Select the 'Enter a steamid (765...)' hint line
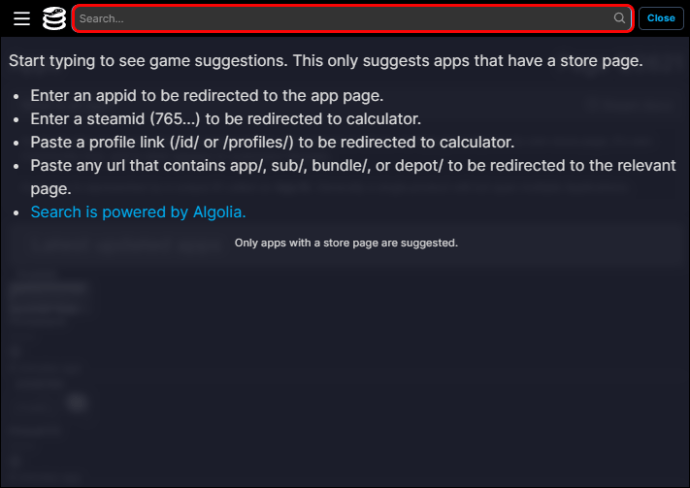Screen dimensions: 690x488 [226, 119]
